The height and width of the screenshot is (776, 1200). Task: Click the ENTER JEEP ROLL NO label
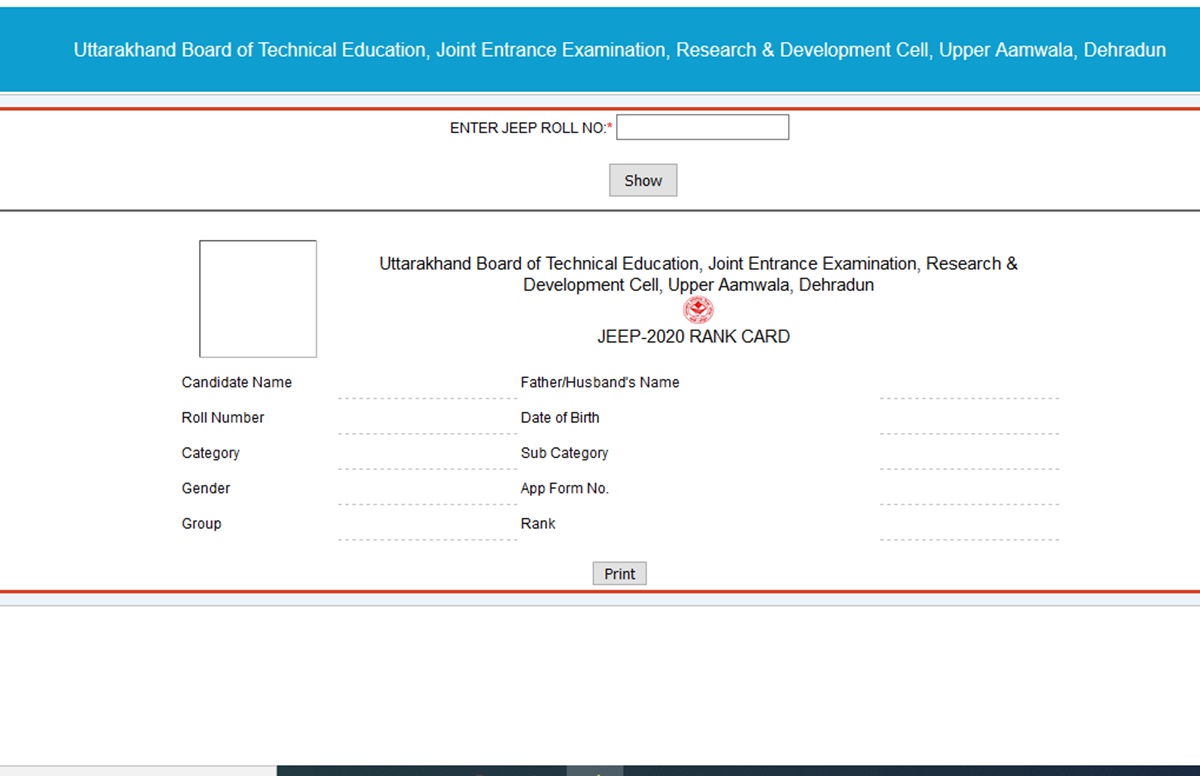point(530,129)
